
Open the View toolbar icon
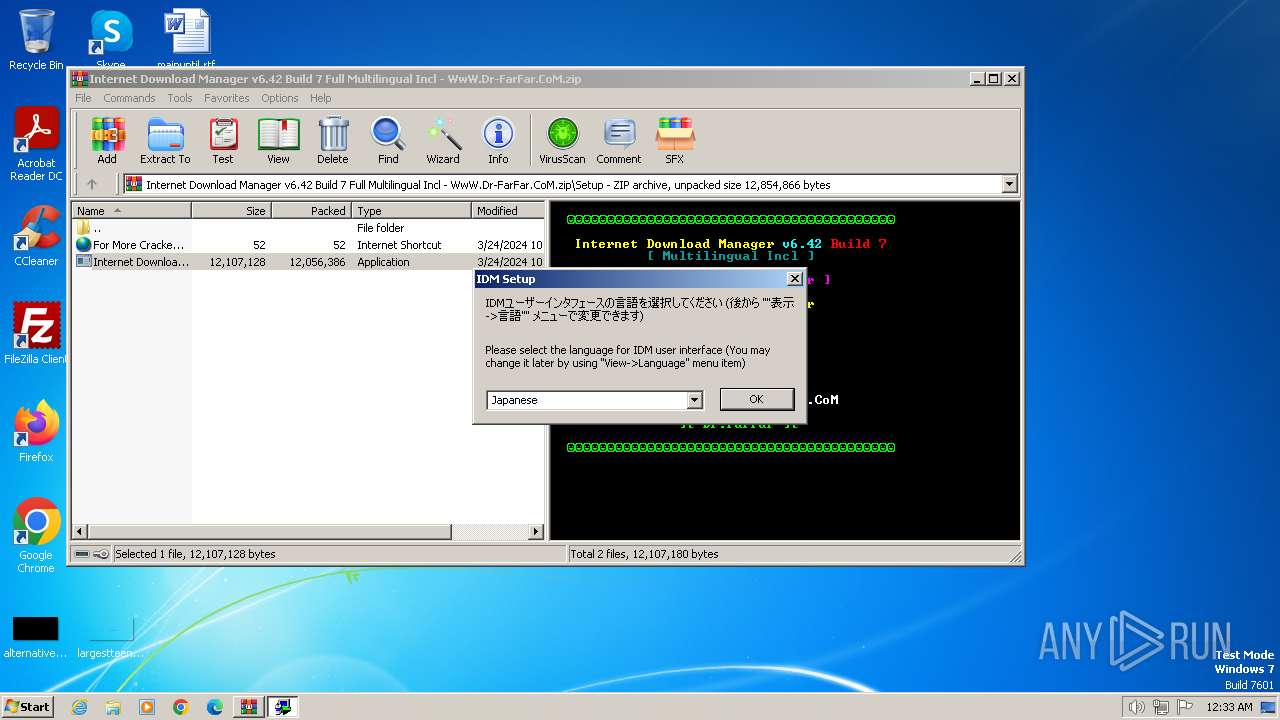click(x=278, y=140)
